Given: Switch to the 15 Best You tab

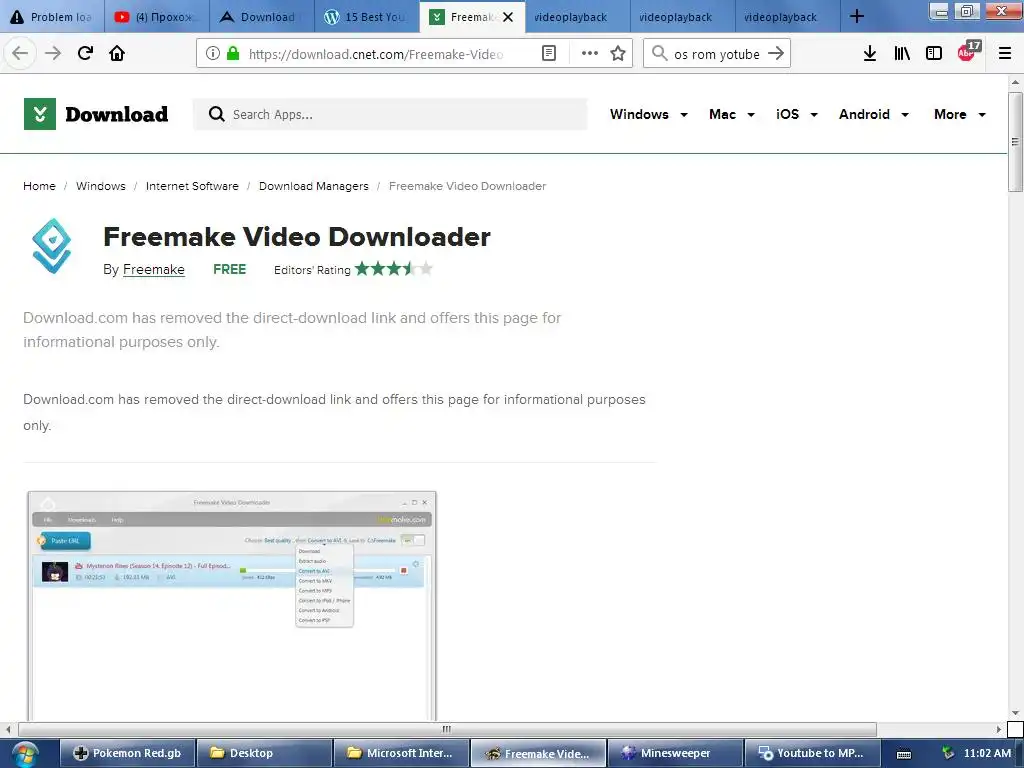Looking at the screenshot, I should (x=366, y=17).
